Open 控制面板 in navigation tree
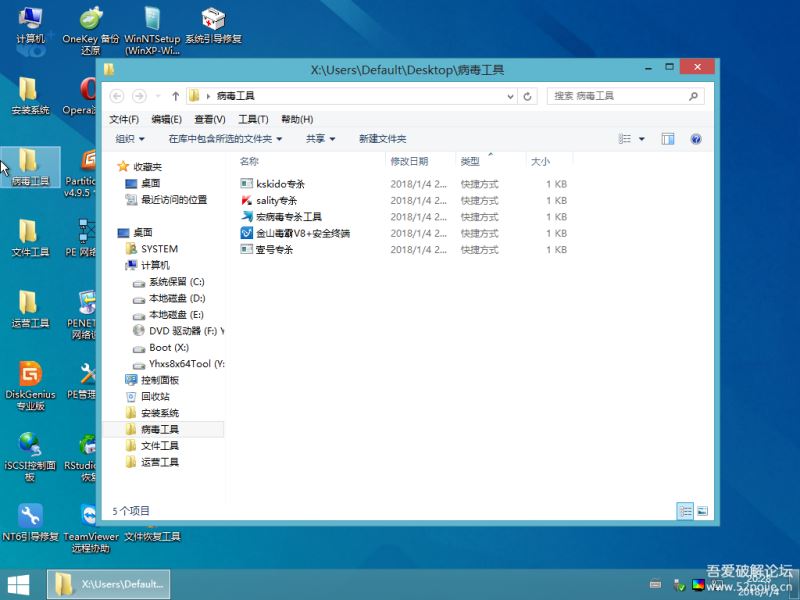The height and width of the screenshot is (600, 800). [153, 380]
